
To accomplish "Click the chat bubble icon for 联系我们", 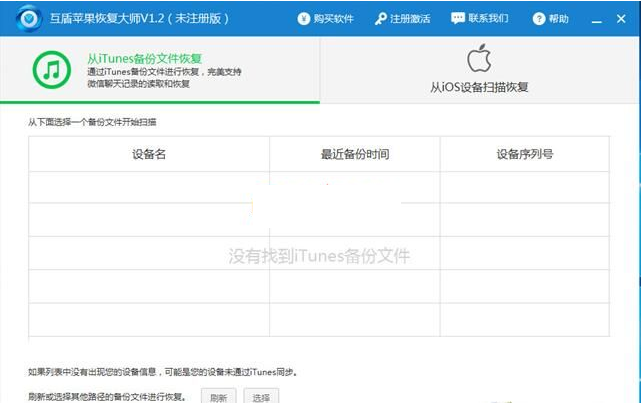I will [458, 19].
